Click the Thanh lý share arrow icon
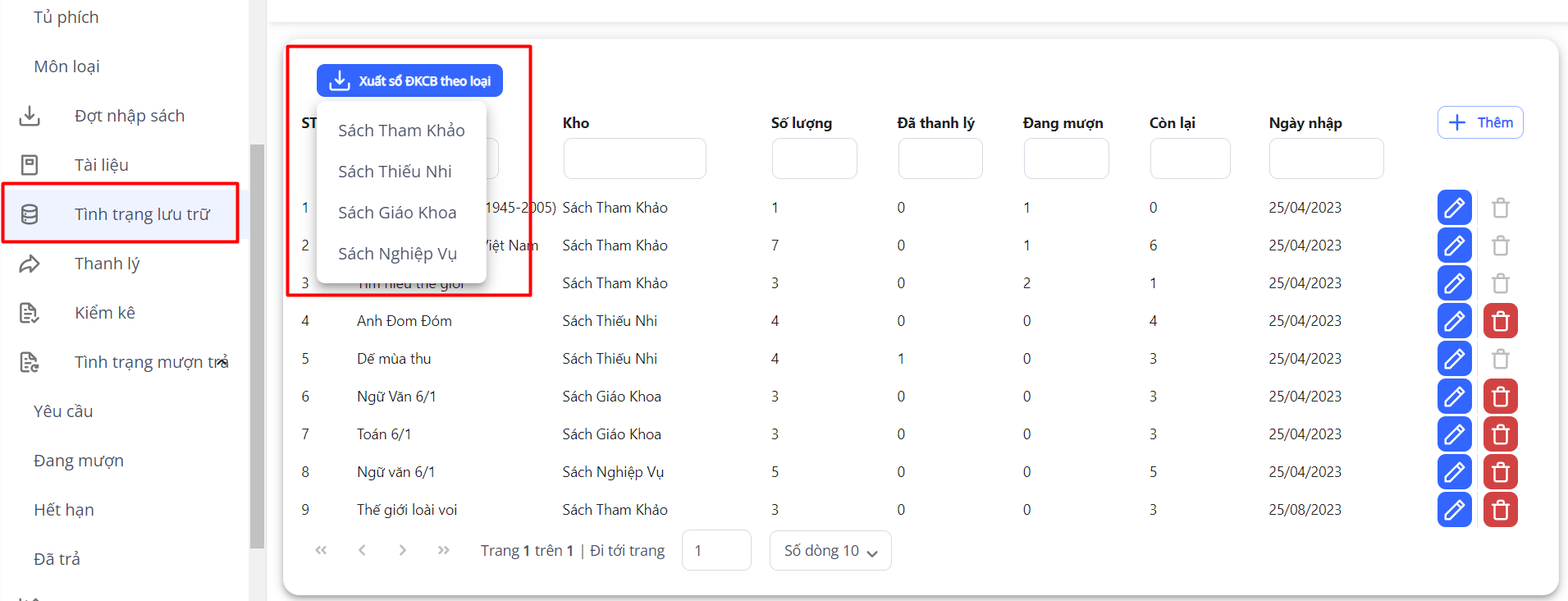This screenshot has width=1568, height=601. click(x=30, y=264)
